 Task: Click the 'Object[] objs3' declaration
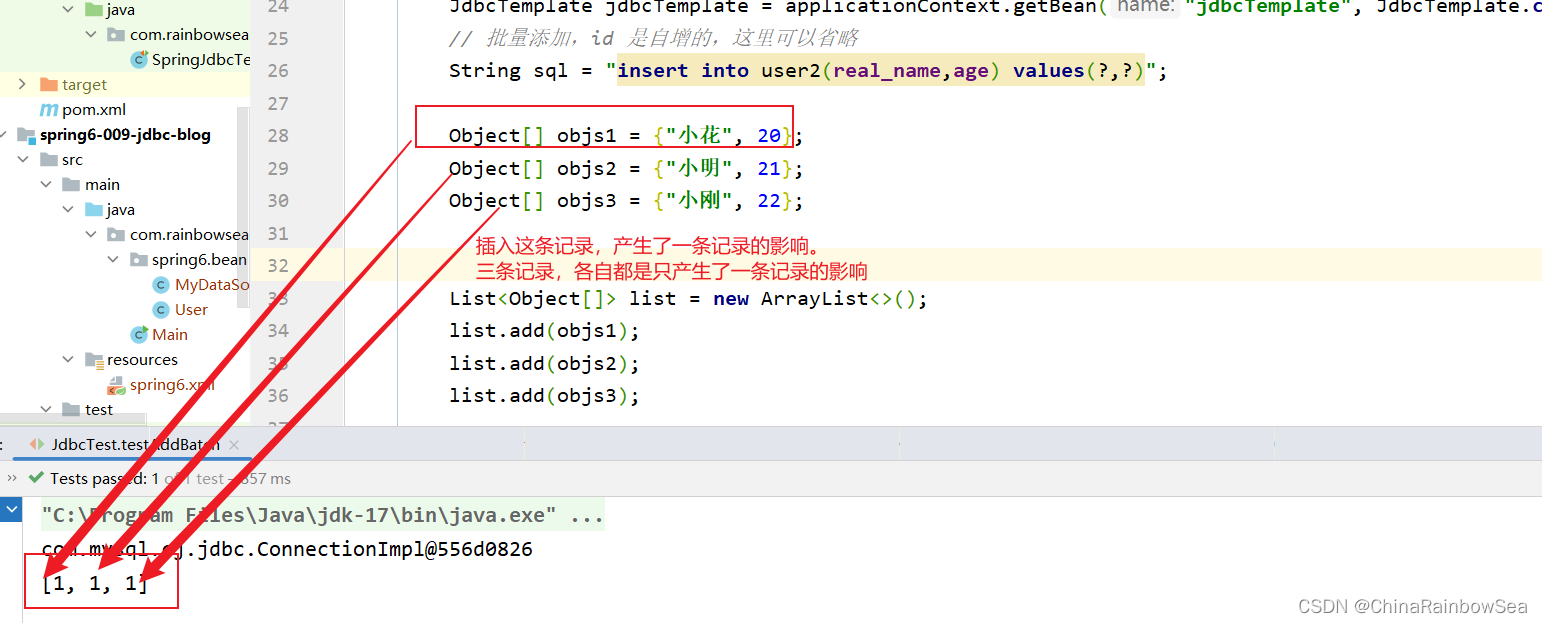626,201
